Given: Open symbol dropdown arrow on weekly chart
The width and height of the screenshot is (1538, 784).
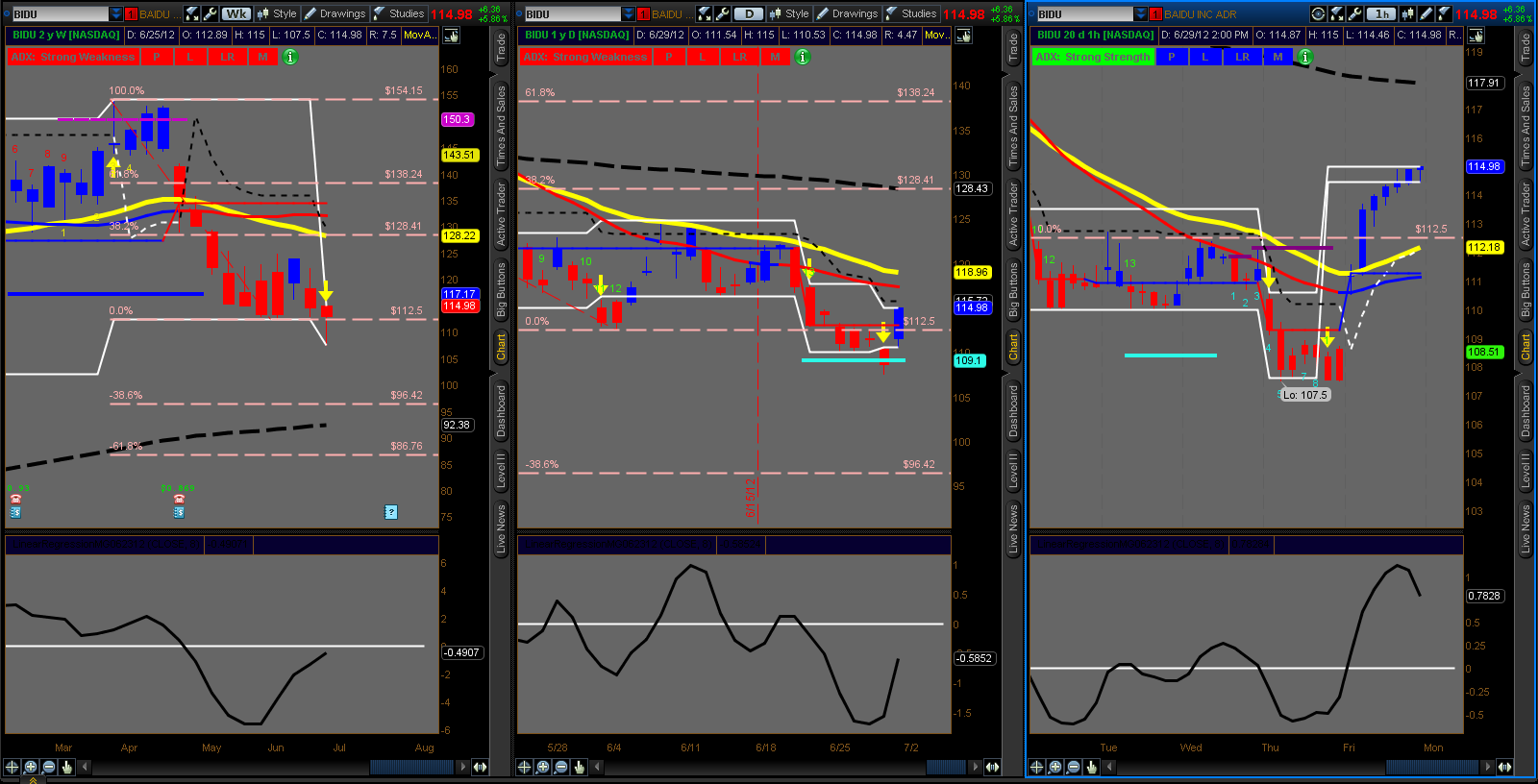Looking at the screenshot, I should 116,13.
